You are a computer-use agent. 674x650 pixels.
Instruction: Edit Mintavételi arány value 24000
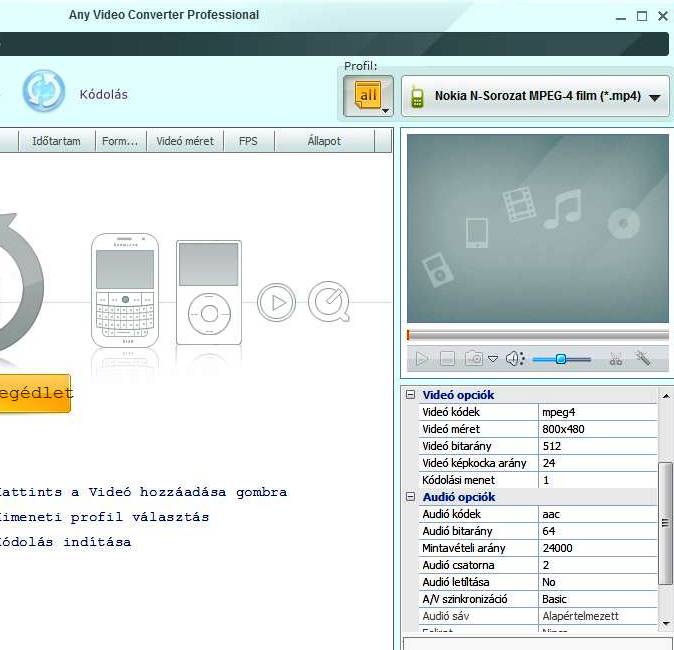(x=598, y=548)
